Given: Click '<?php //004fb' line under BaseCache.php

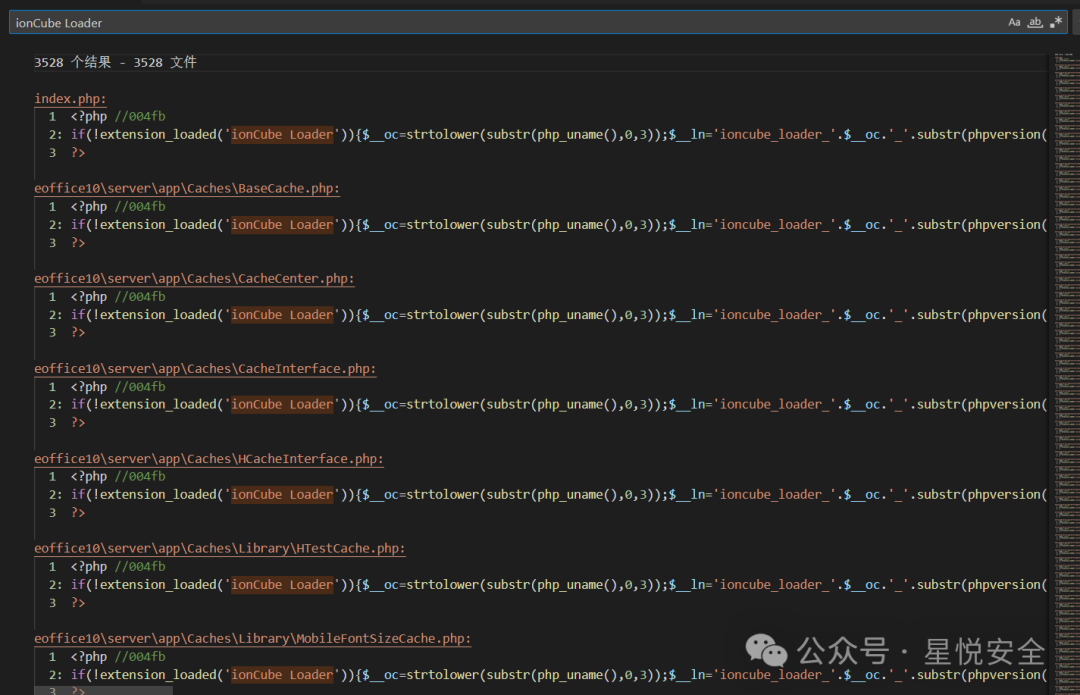Looking at the screenshot, I should tap(118, 207).
